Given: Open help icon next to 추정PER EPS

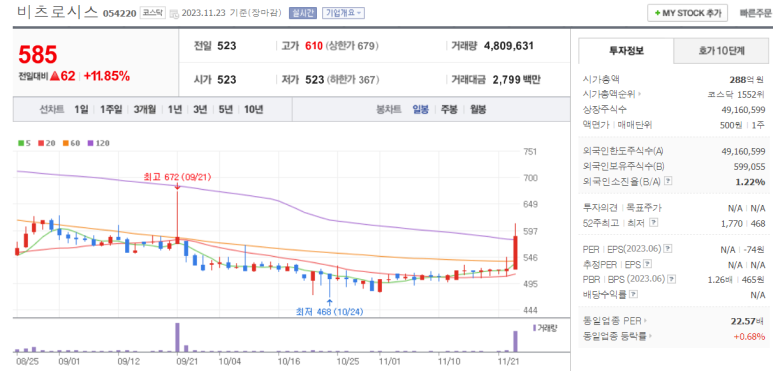Looking at the screenshot, I should [648, 264].
